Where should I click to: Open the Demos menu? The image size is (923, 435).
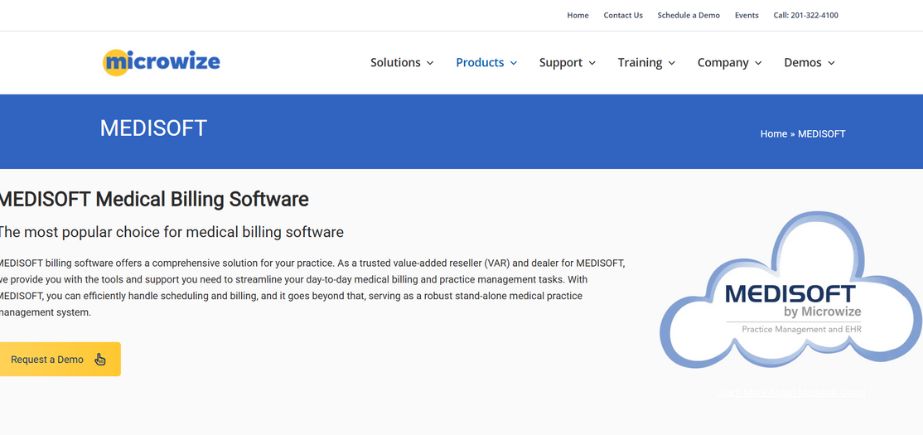pyautogui.click(x=809, y=62)
